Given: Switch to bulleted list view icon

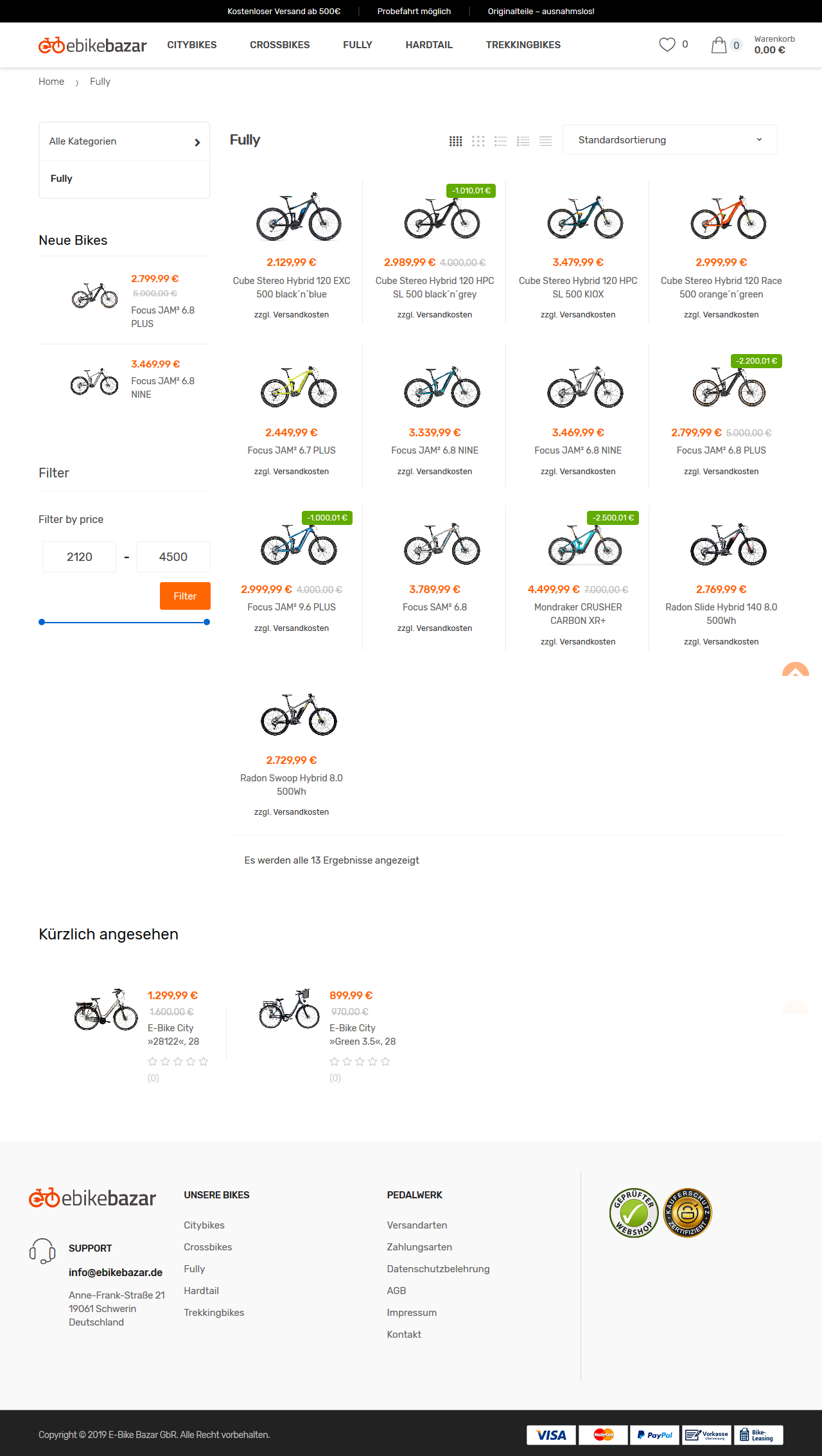Looking at the screenshot, I should (x=500, y=141).
